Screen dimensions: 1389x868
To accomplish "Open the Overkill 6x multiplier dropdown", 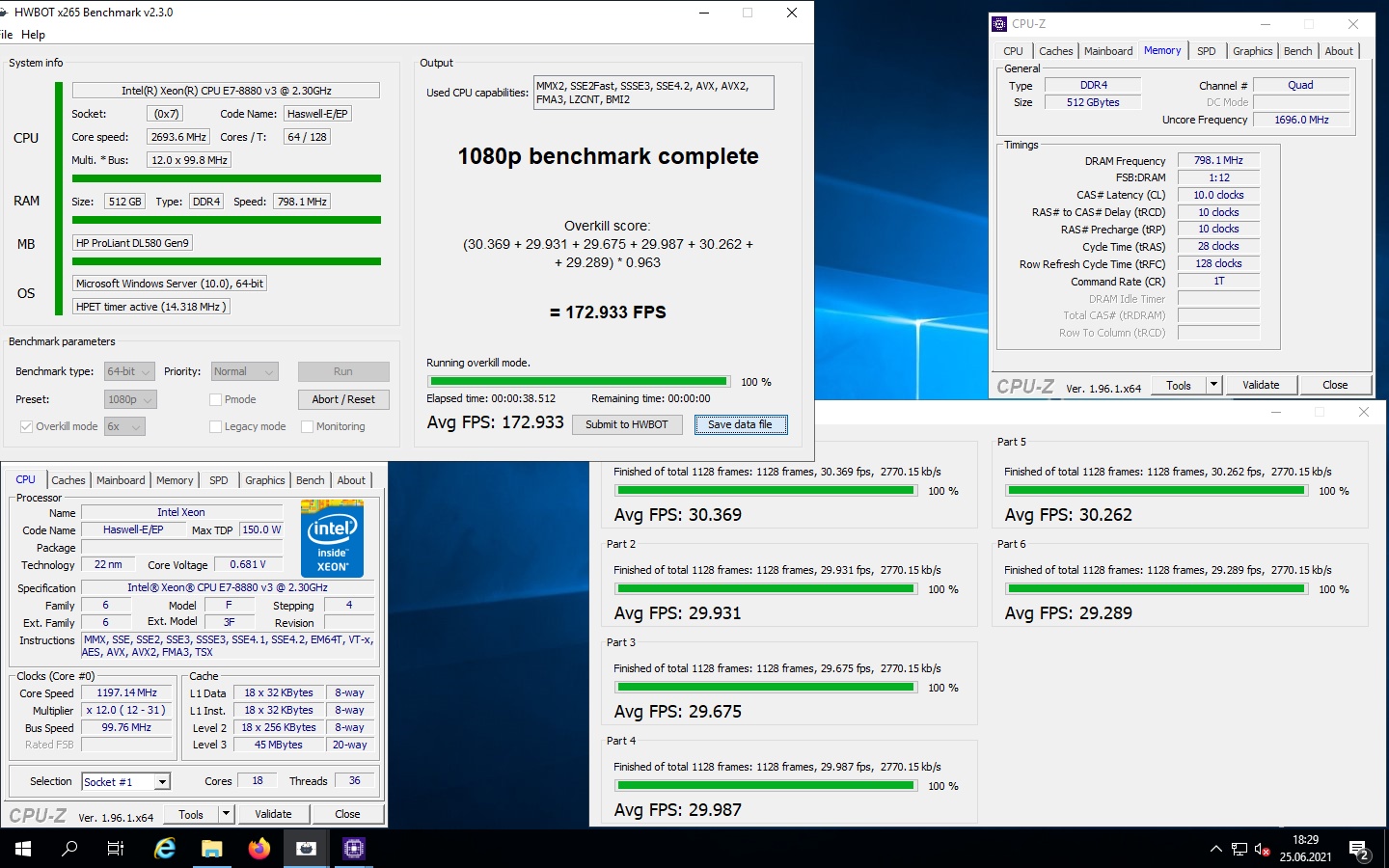I will 124,426.
